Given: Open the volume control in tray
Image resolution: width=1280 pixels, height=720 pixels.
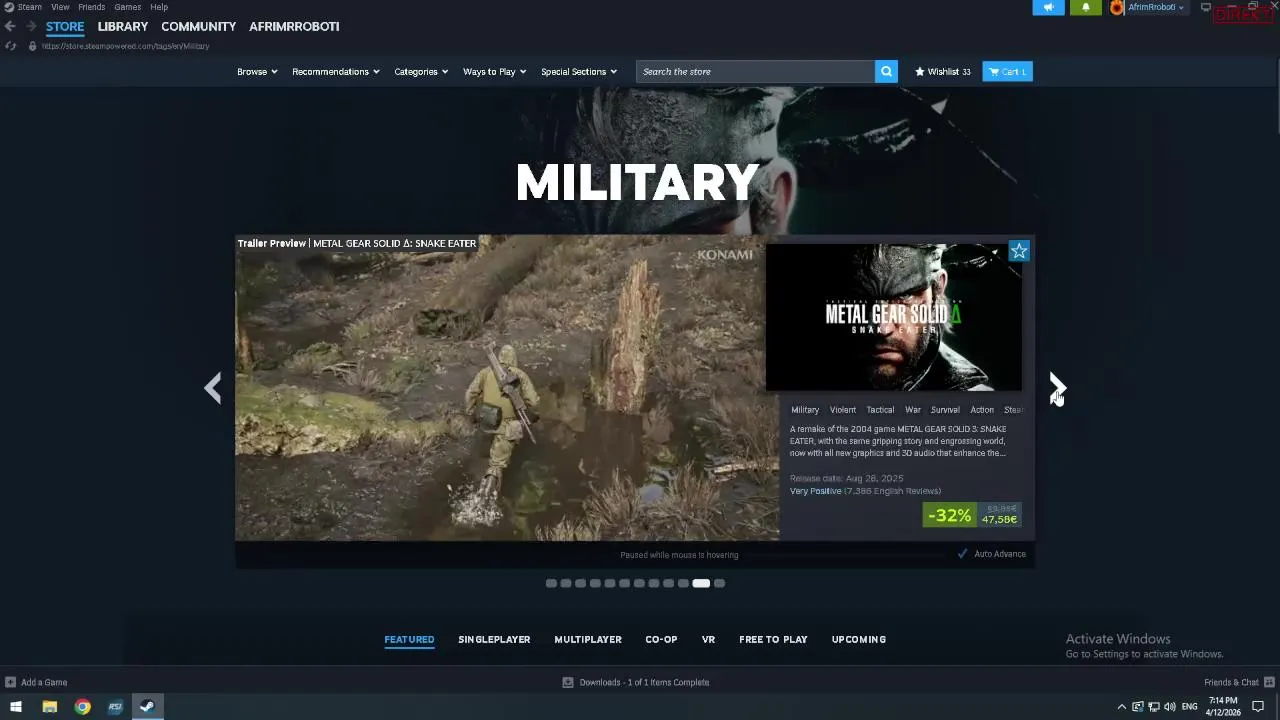Looking at the screenshot, I should (x=1170, y=706).
